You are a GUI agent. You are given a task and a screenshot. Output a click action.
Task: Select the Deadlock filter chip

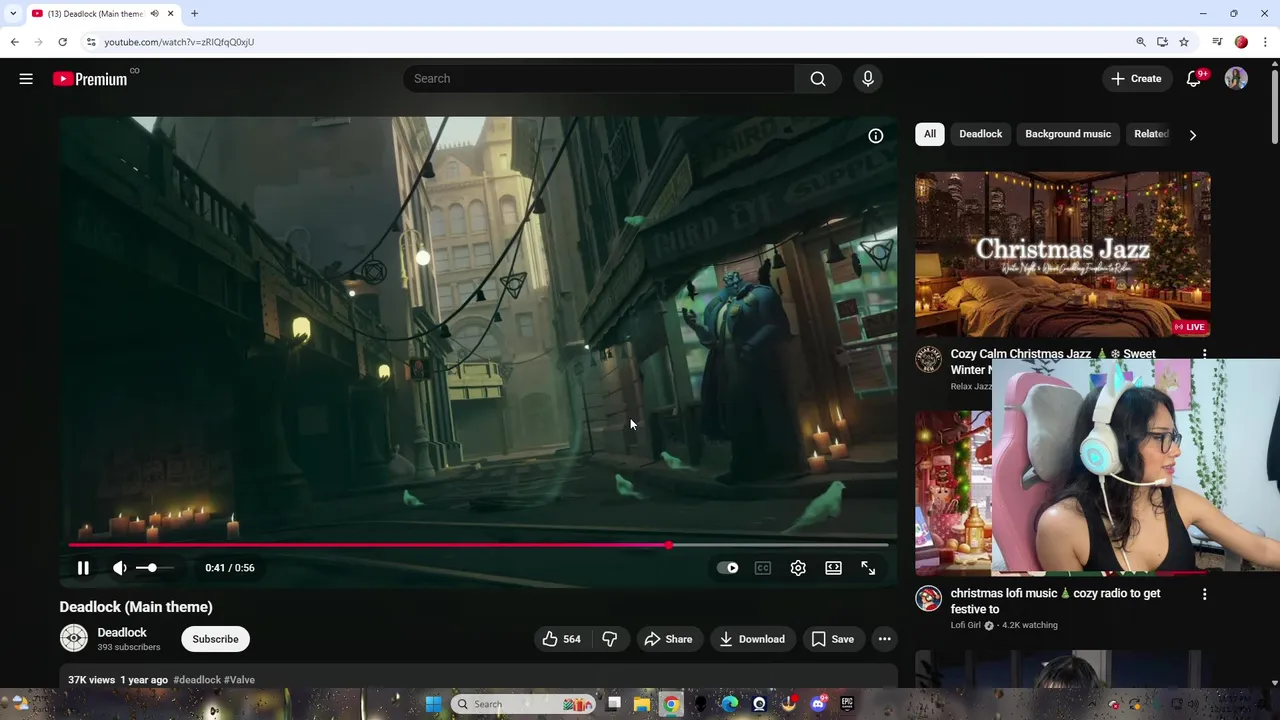[x=981, y=134]
